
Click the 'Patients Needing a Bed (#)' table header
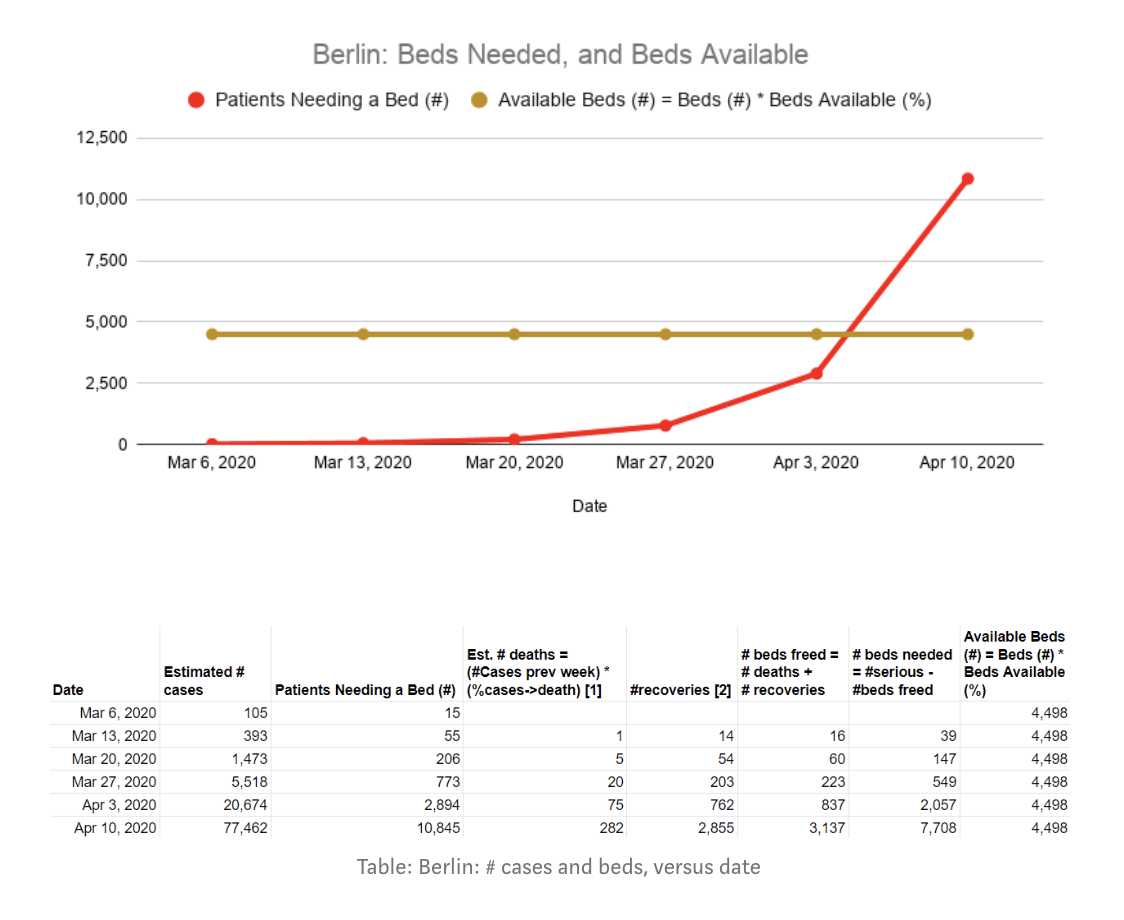365,690
